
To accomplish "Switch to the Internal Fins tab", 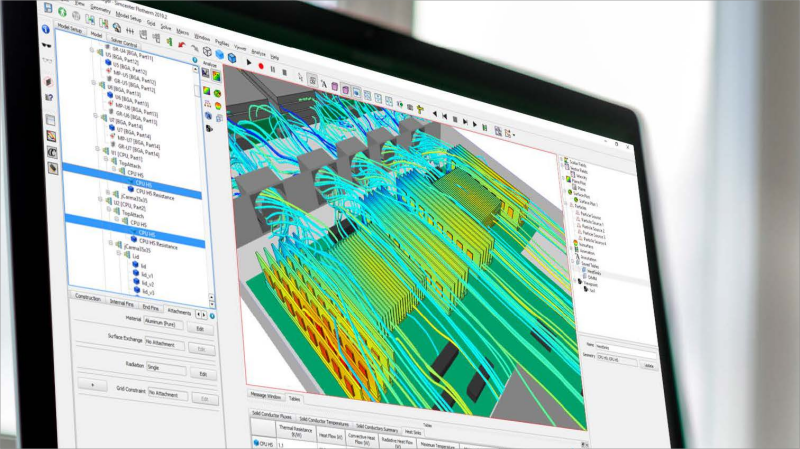I will point(121,303).
